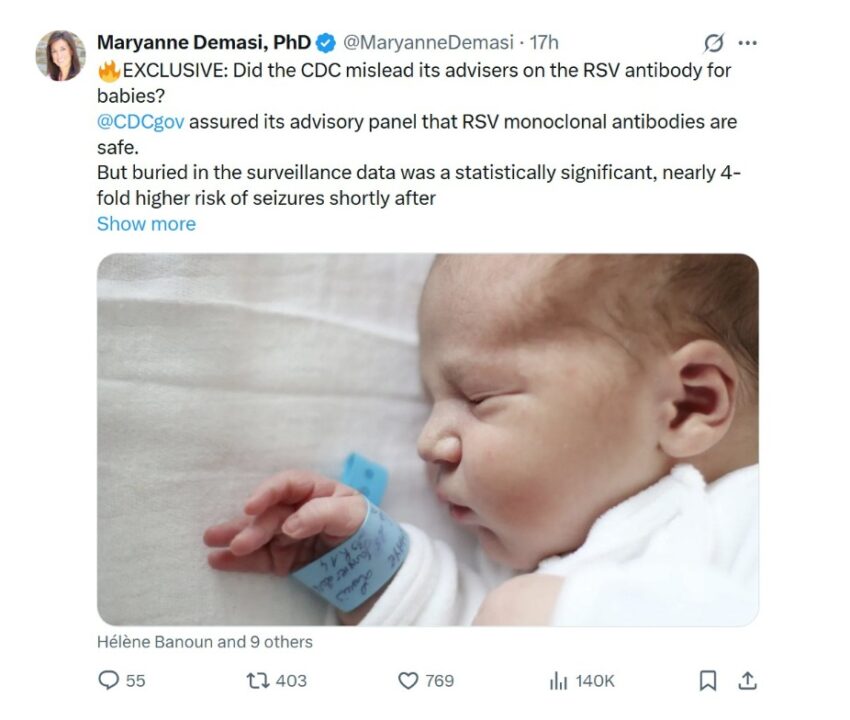Click the 403 reposts count
The width and height of the screenshot is (850, 720).
coord(291,681)
